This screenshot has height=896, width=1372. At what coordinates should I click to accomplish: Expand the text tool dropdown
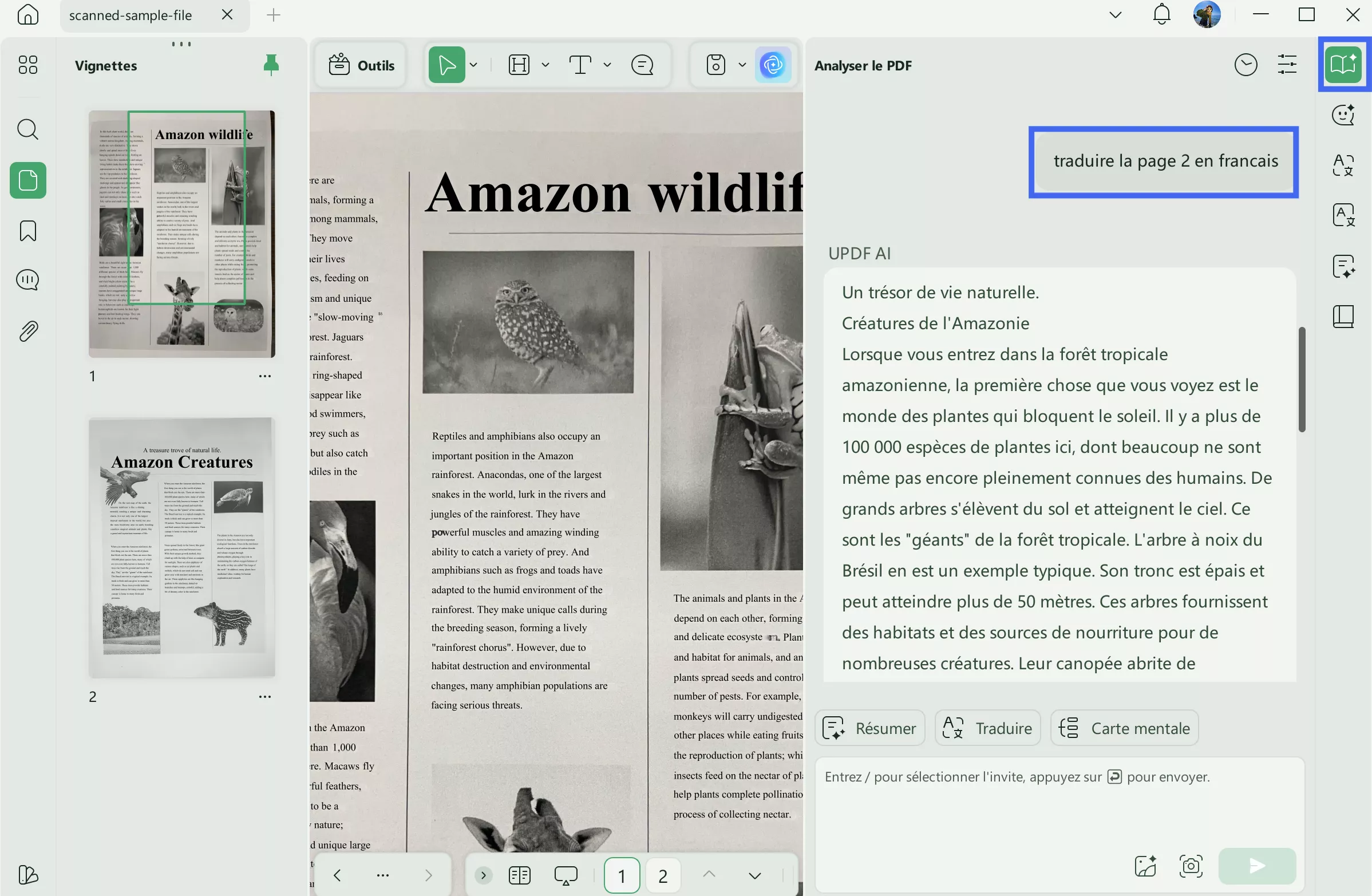click(607, 64)
